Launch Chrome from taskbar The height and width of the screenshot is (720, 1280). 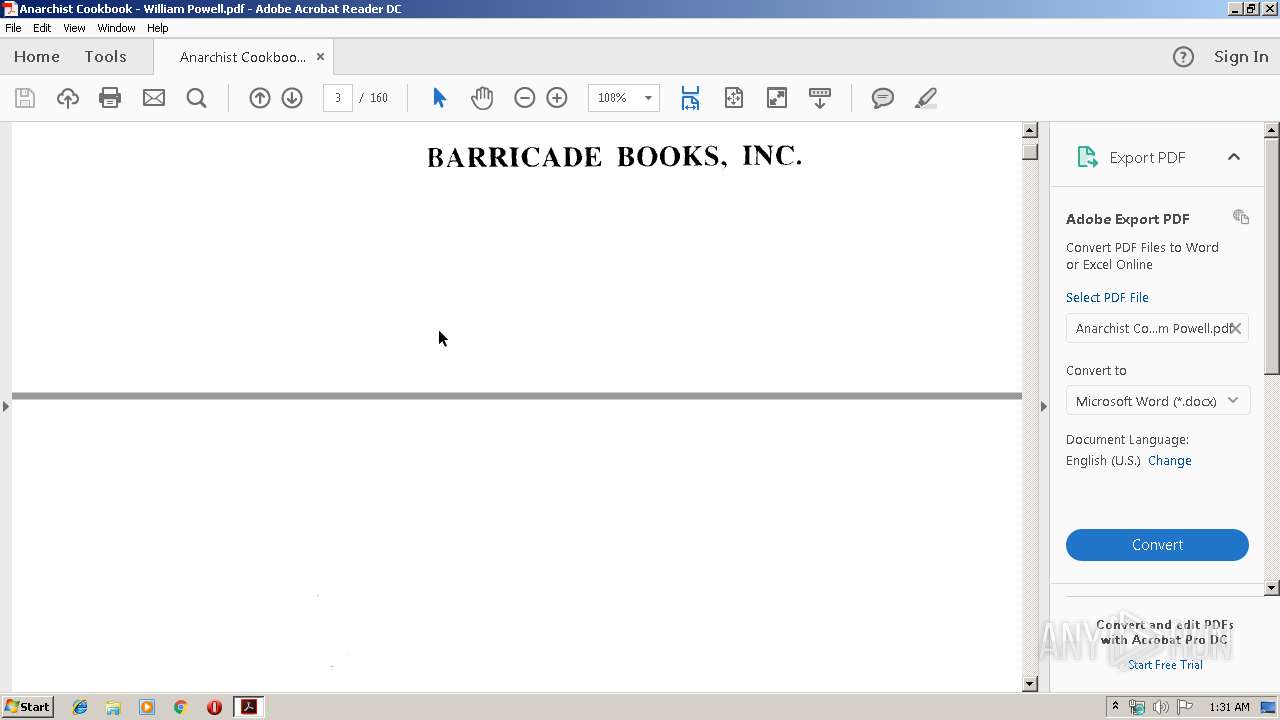point(180,707)
